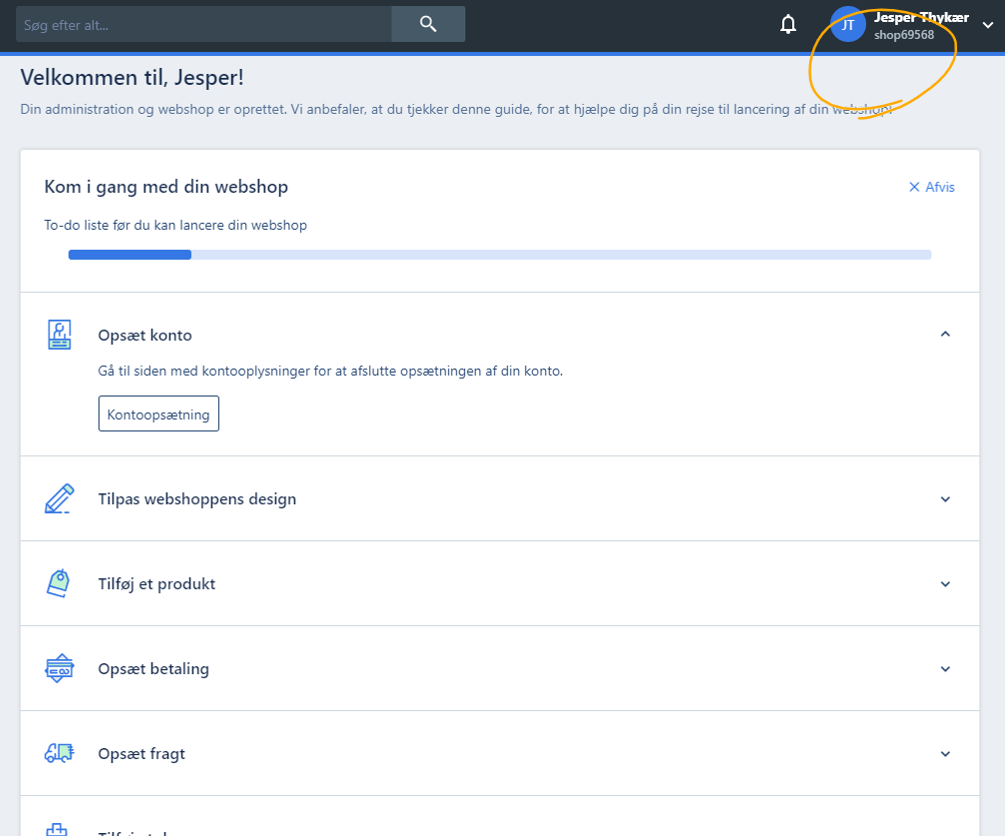
Task: Click the product tag icon
Action: pos(59,583)
